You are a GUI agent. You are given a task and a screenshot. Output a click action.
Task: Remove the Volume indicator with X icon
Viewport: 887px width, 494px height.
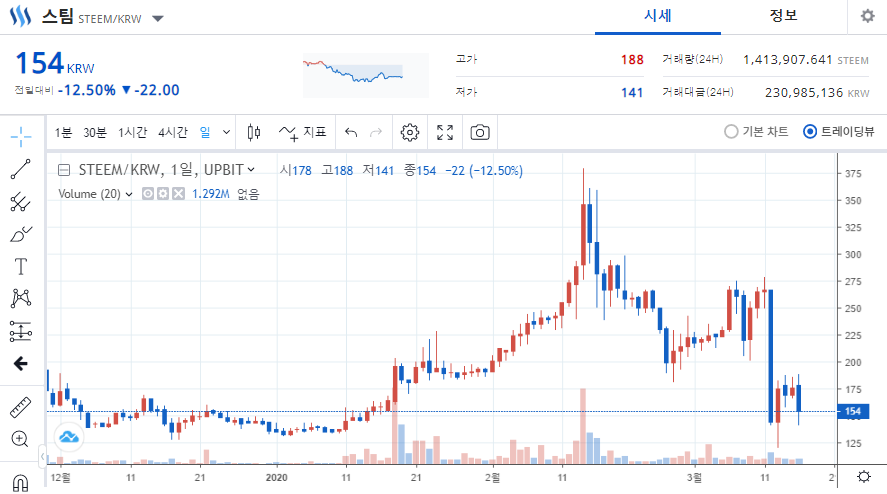(x=178, y=194)
